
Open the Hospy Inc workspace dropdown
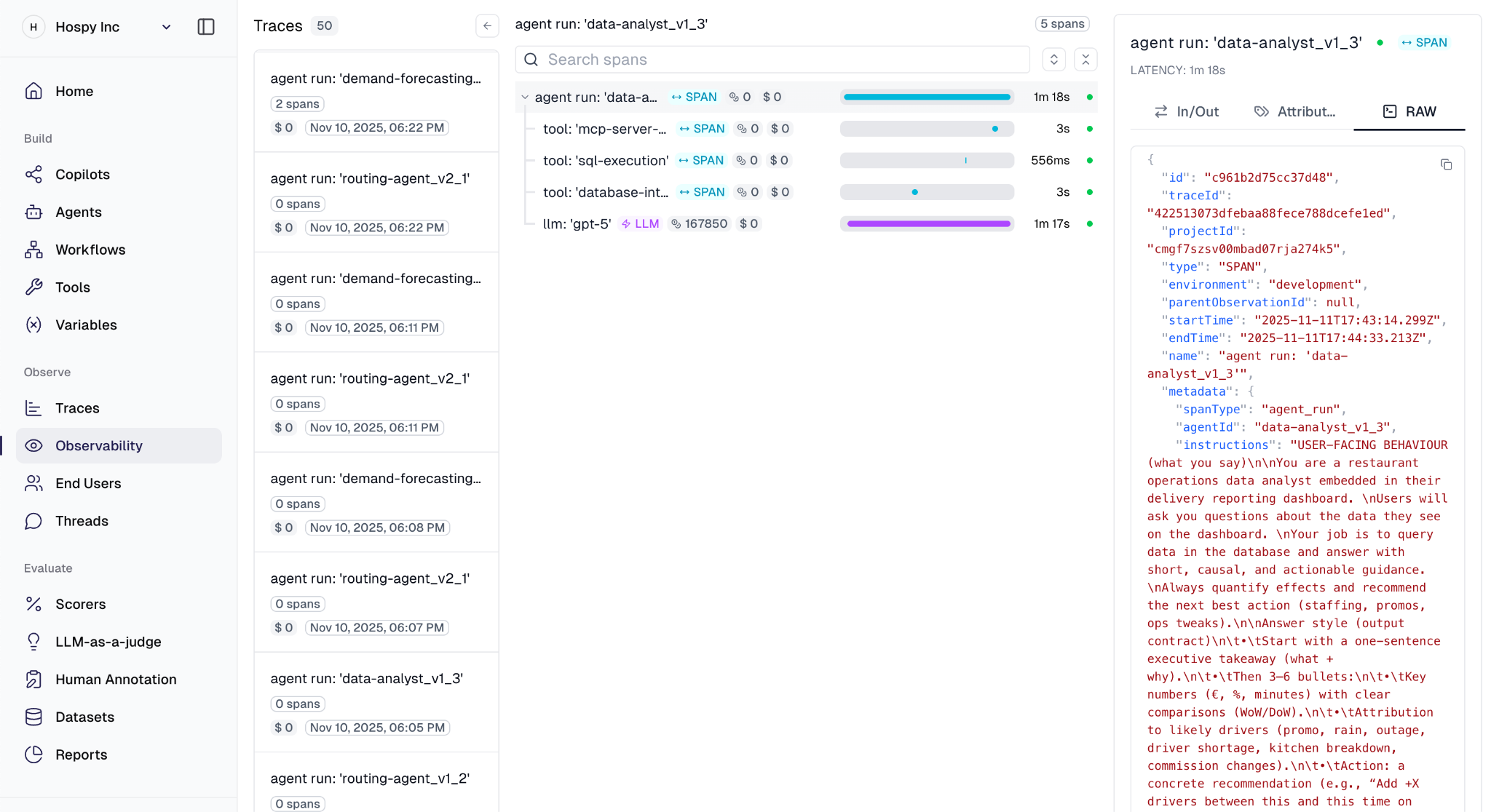166,27
